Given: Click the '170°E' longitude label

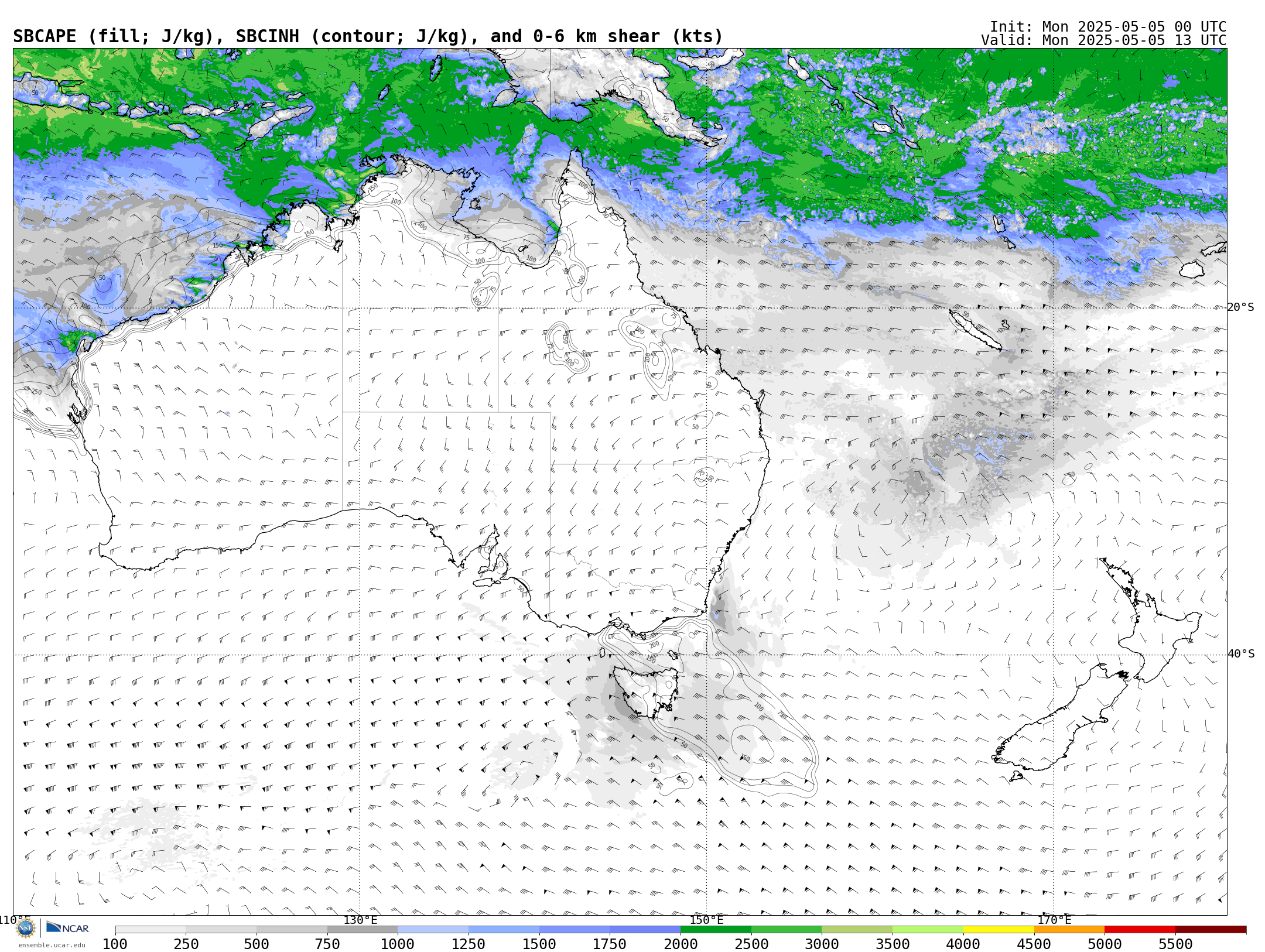Looking at the screenshot, I should click(1054, 920).
